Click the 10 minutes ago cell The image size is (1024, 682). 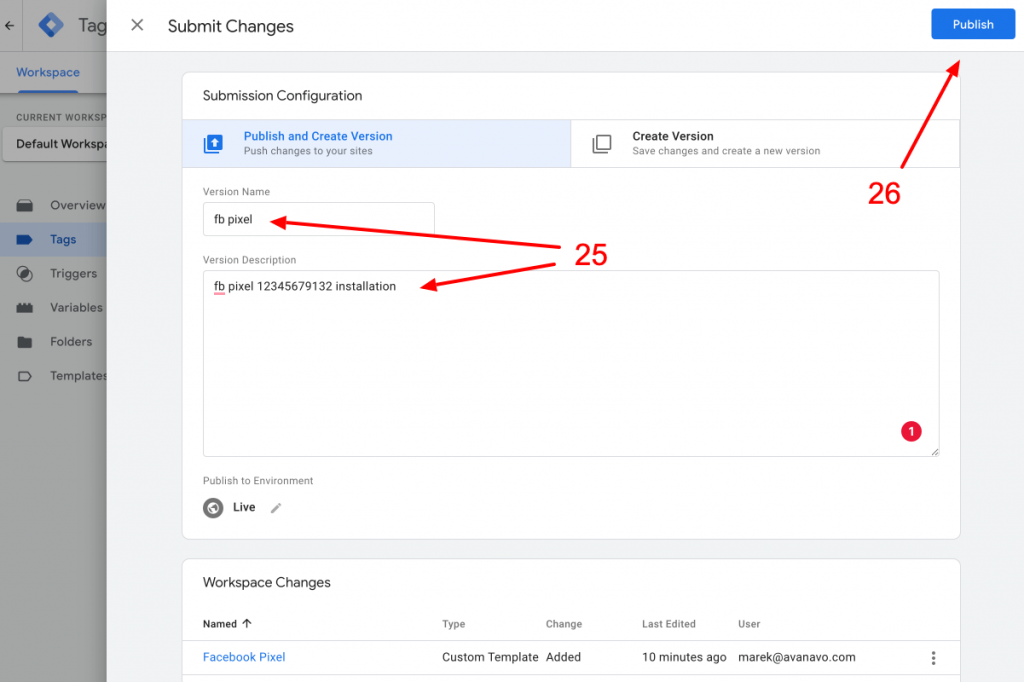[x=684, y=657]
